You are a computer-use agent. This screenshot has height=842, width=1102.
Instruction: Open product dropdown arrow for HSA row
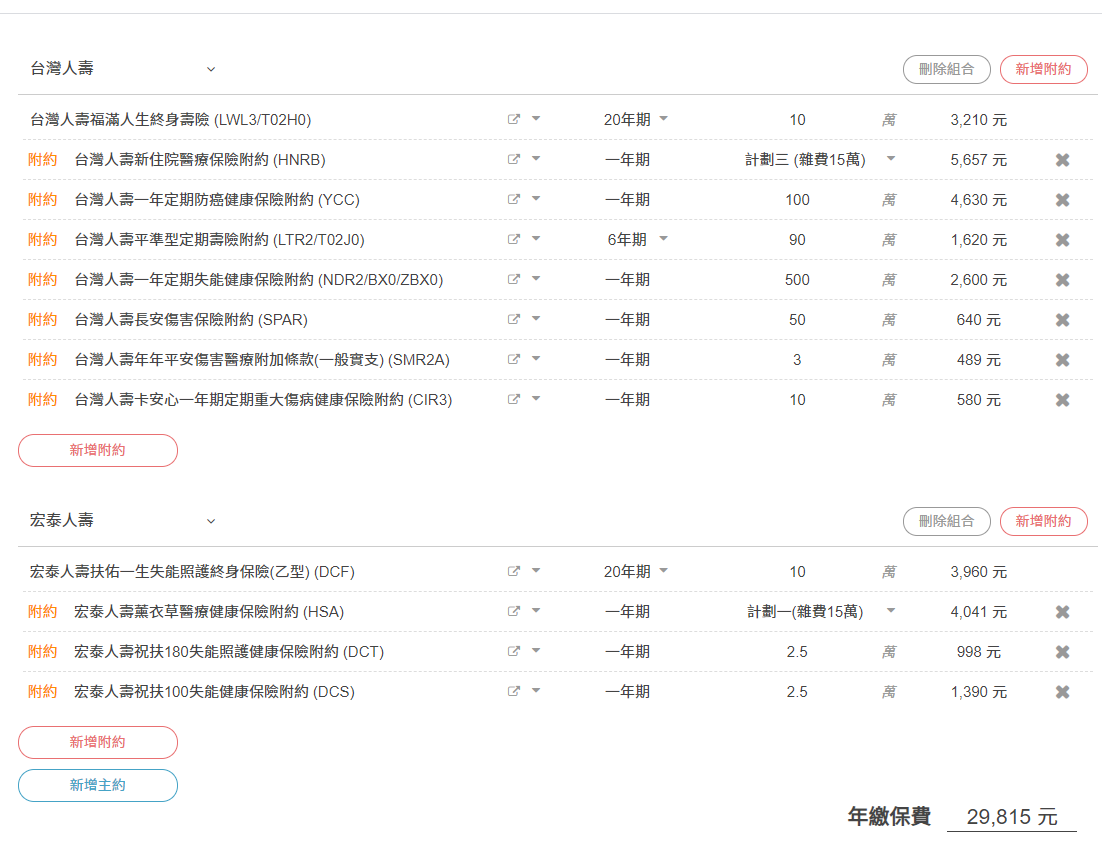coord(536,611)
